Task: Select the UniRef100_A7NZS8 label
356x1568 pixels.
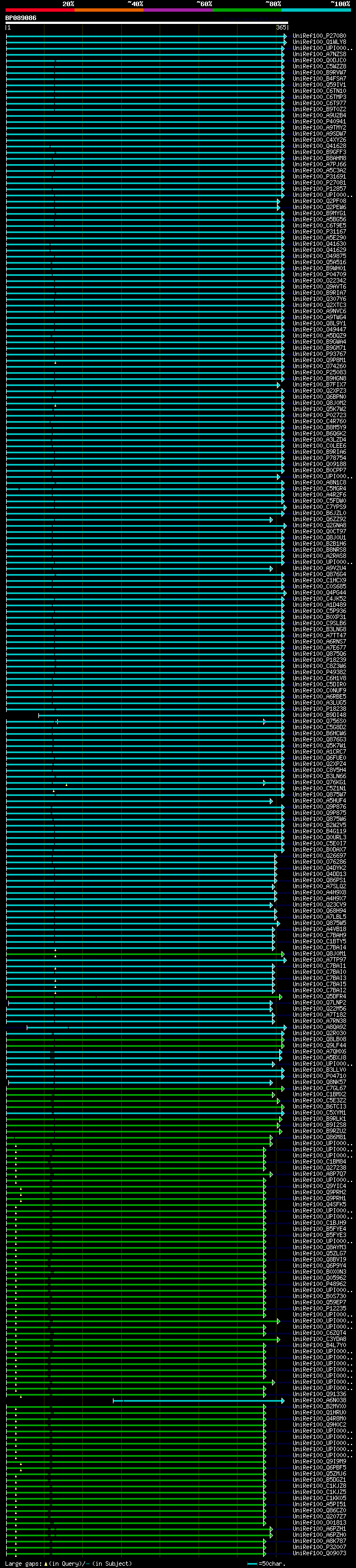Action: [x=319, y=54]
